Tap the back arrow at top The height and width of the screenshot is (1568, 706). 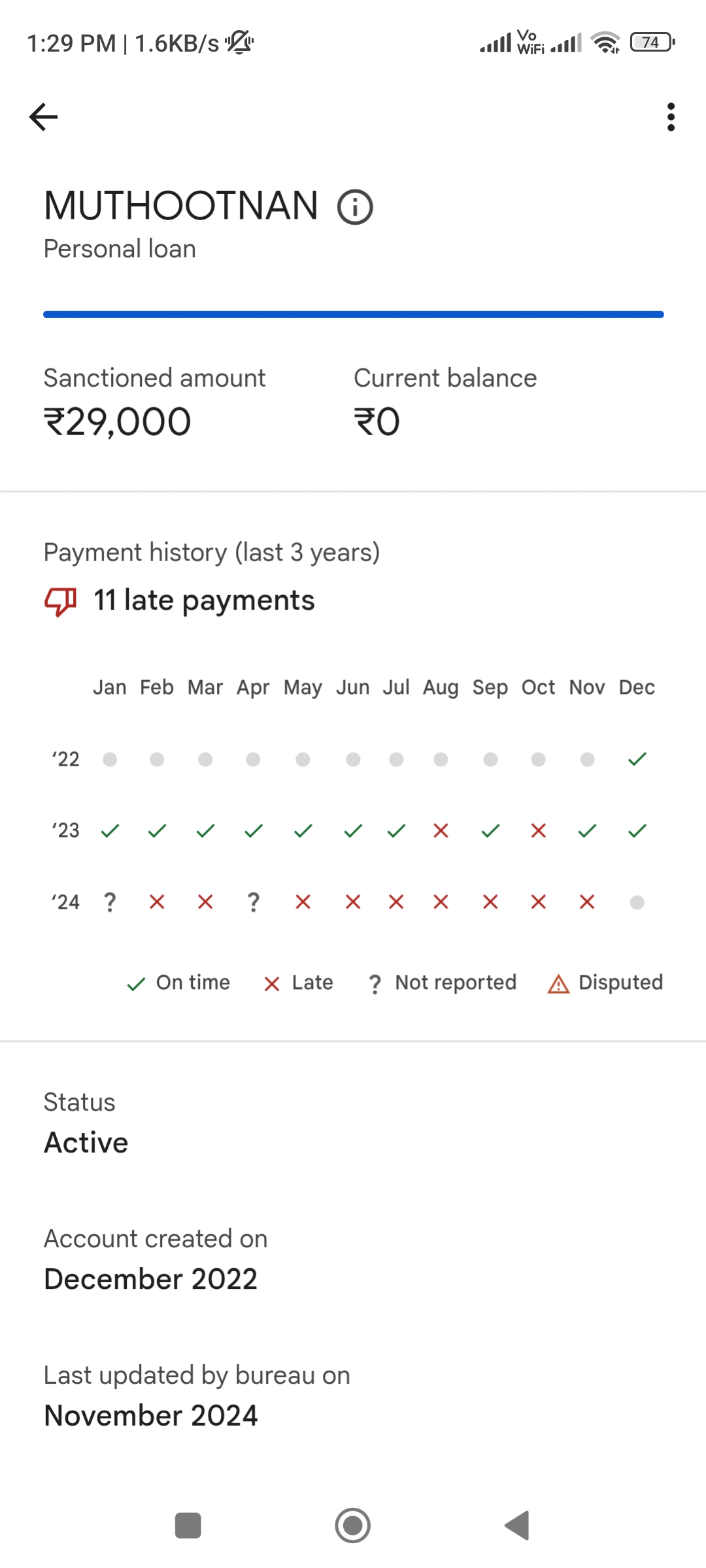coord(44,117)
